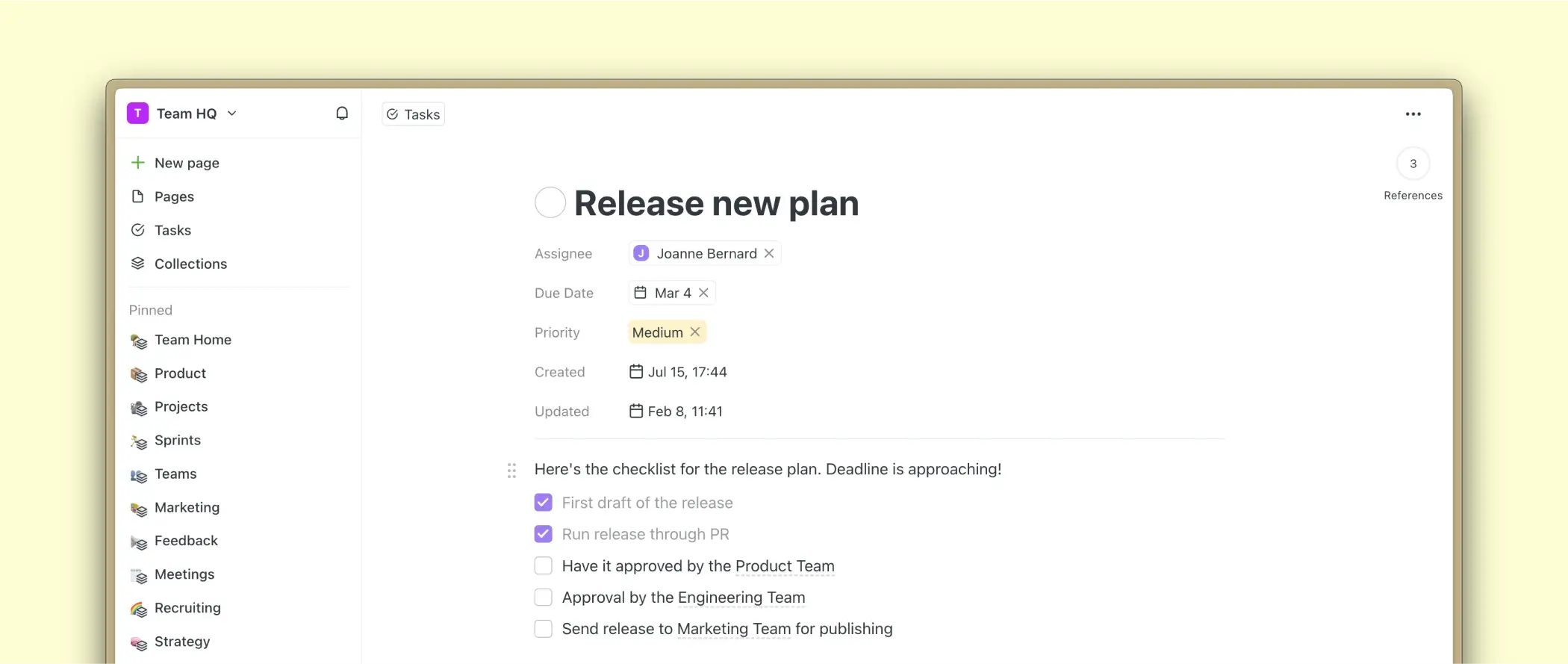Open the references counter showing 3
The width and height of the screenshot is (1568, 664).
(1413, 164)
